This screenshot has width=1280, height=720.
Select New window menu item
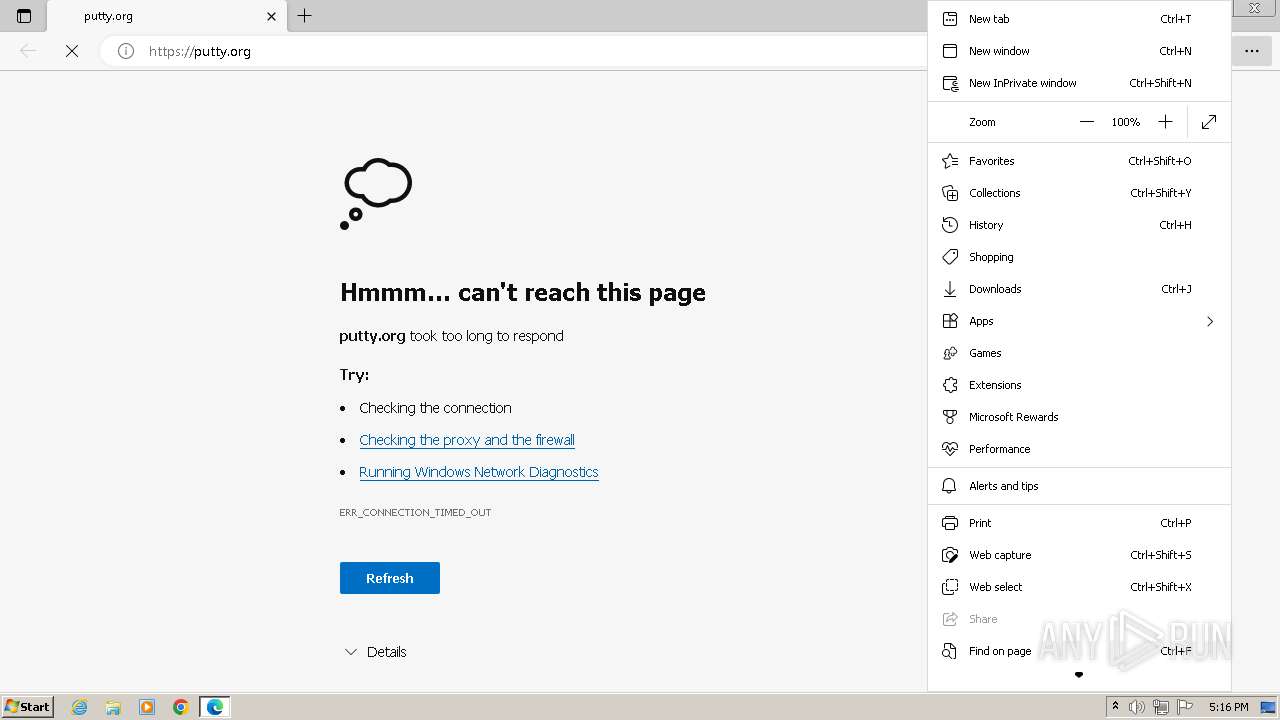(x=1079, y=51)
